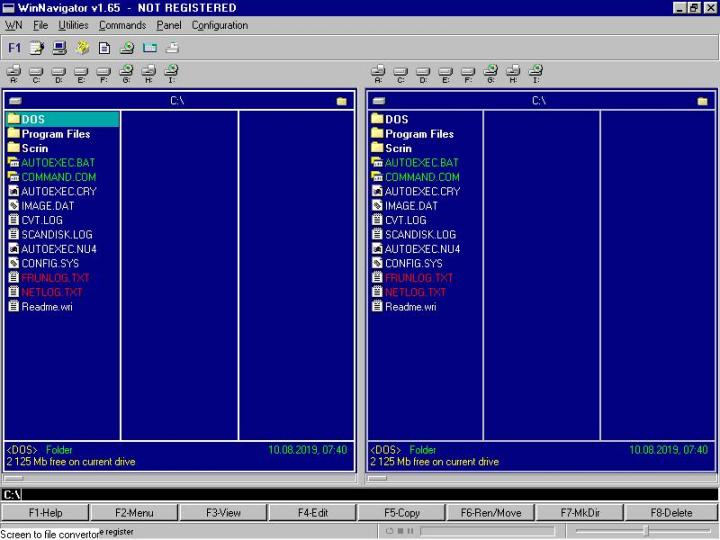Select drive E: in right panel
This screenshot has height=540, width=720.
point(446,72)
